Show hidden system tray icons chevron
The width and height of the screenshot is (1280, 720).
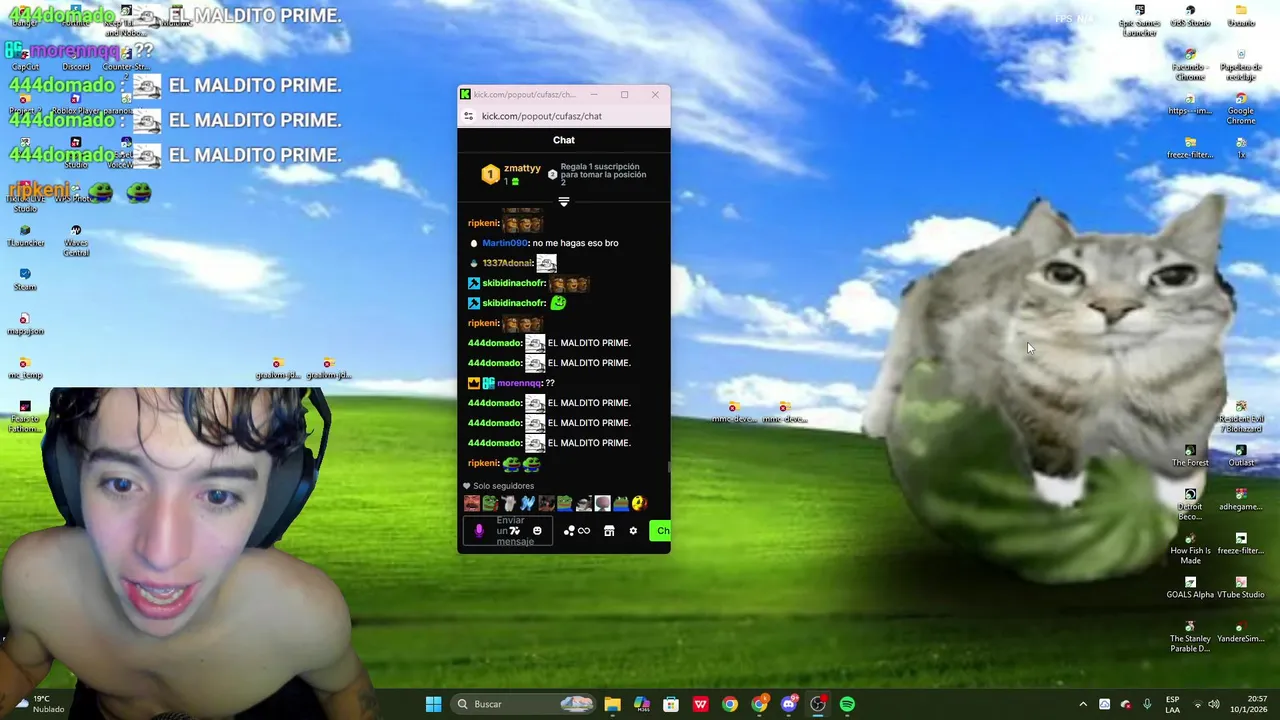click(x=1083, y=704)
